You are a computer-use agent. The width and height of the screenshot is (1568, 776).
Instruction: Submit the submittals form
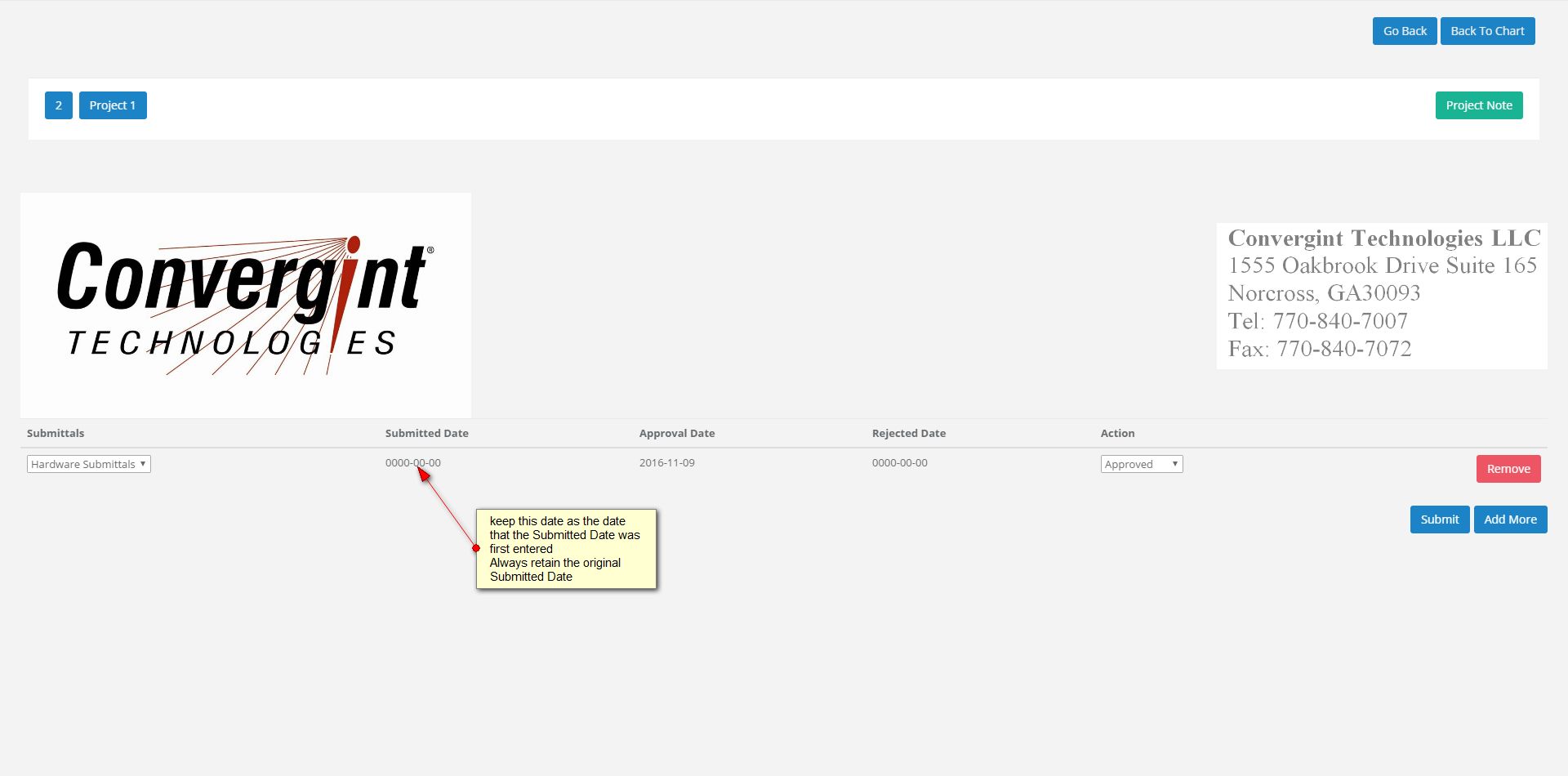(x=1440, y=520)
